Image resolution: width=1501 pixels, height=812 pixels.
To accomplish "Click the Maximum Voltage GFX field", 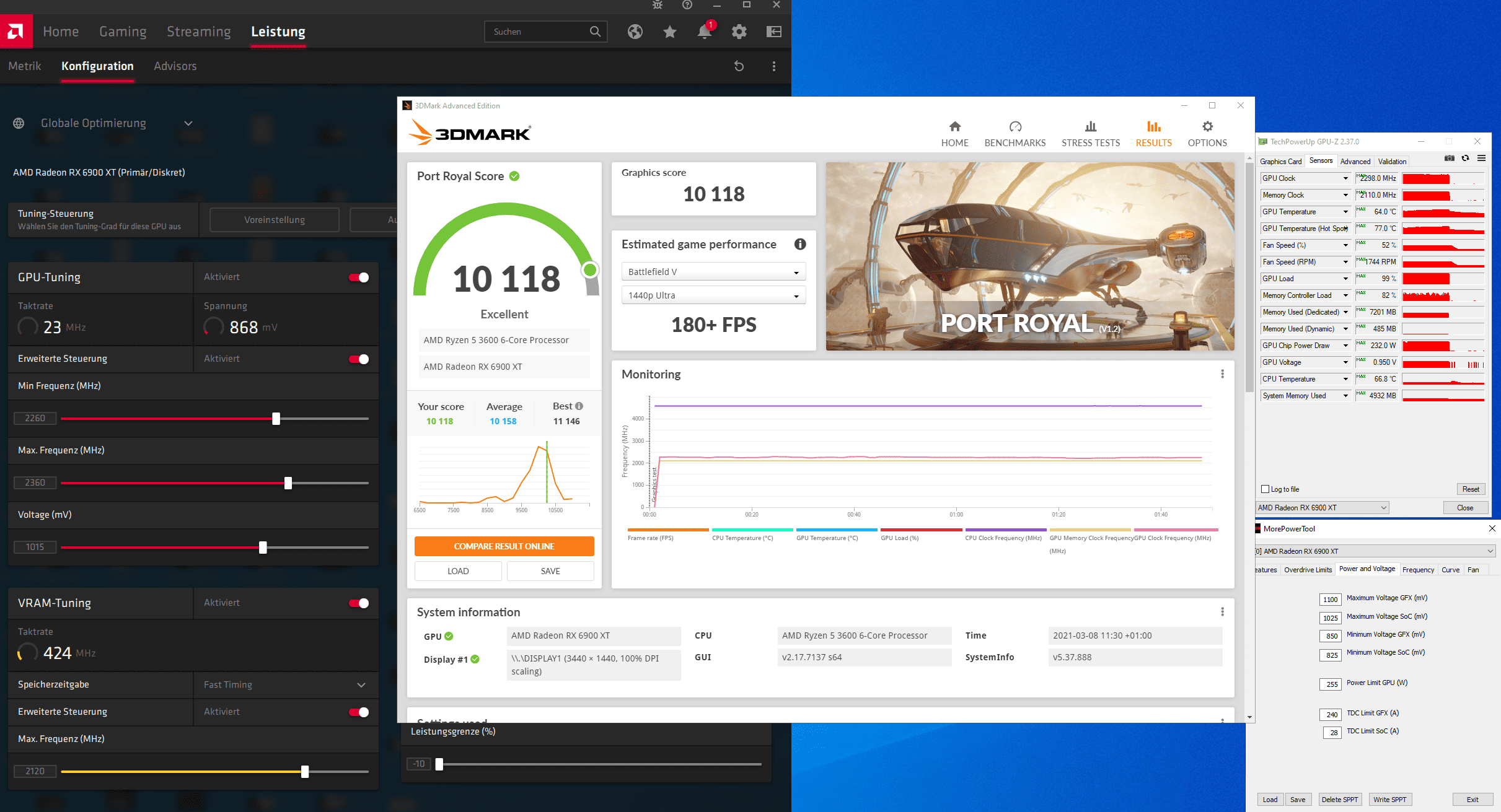I will [1331, 600].
